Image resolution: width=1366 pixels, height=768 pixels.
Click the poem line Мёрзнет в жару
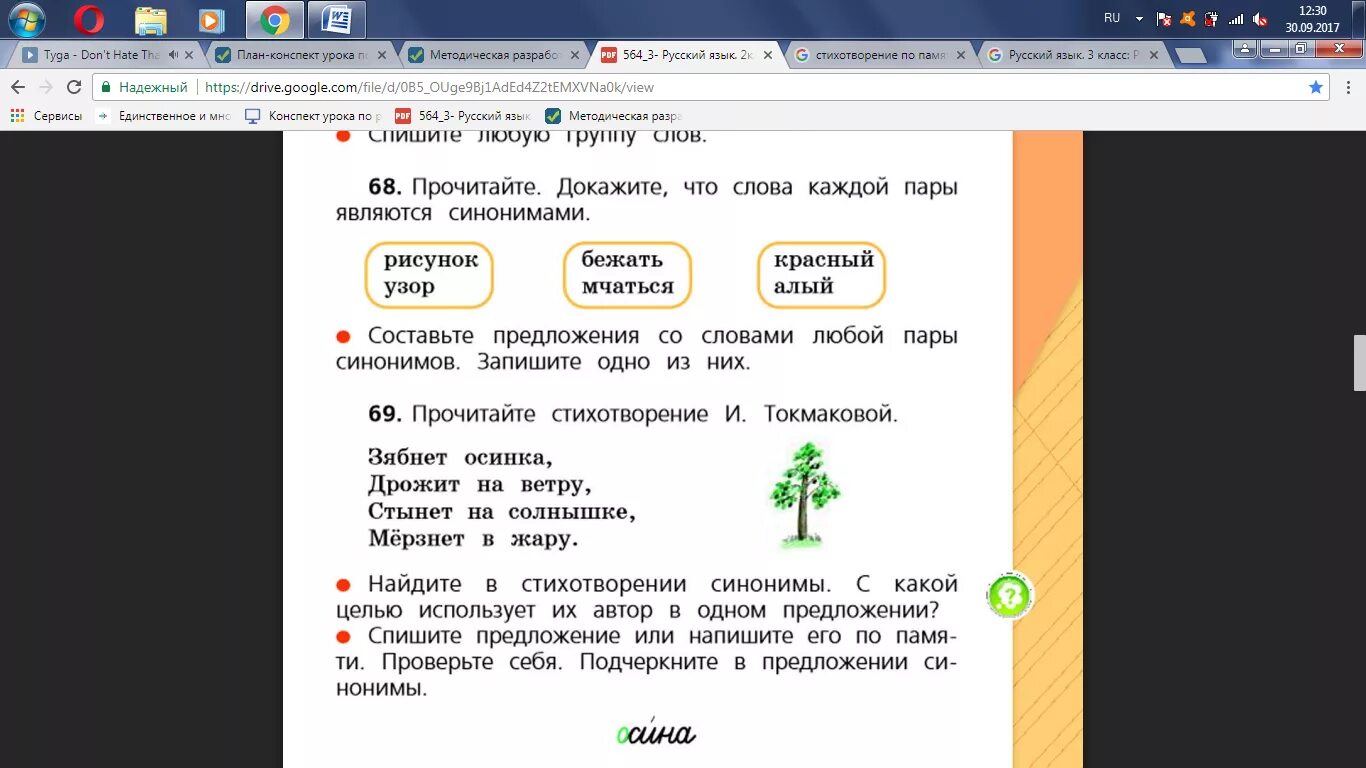473,540
